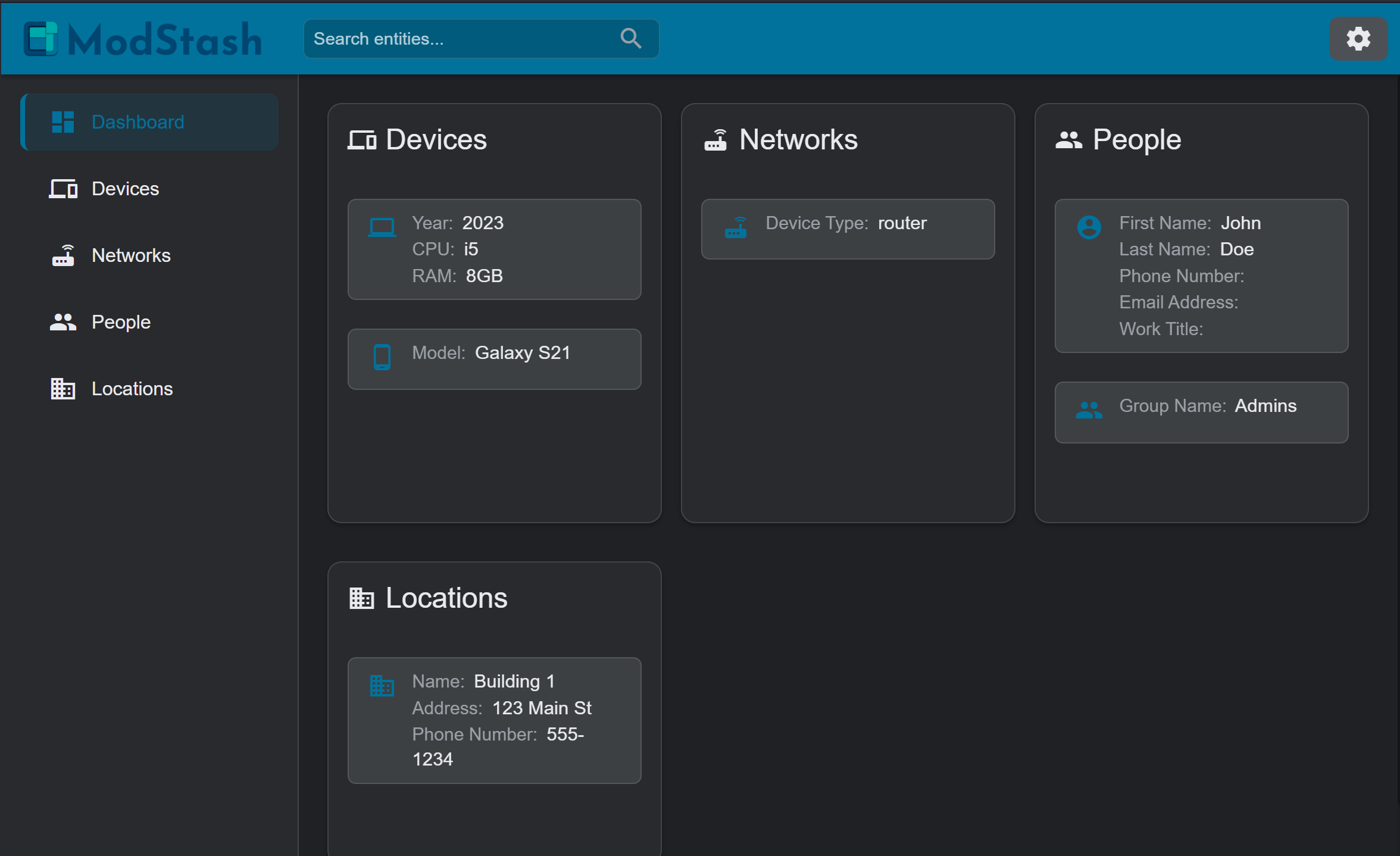The image size is (1400, 856).
Task: Select the Devices icon in the sidebar
Action: 63,188
